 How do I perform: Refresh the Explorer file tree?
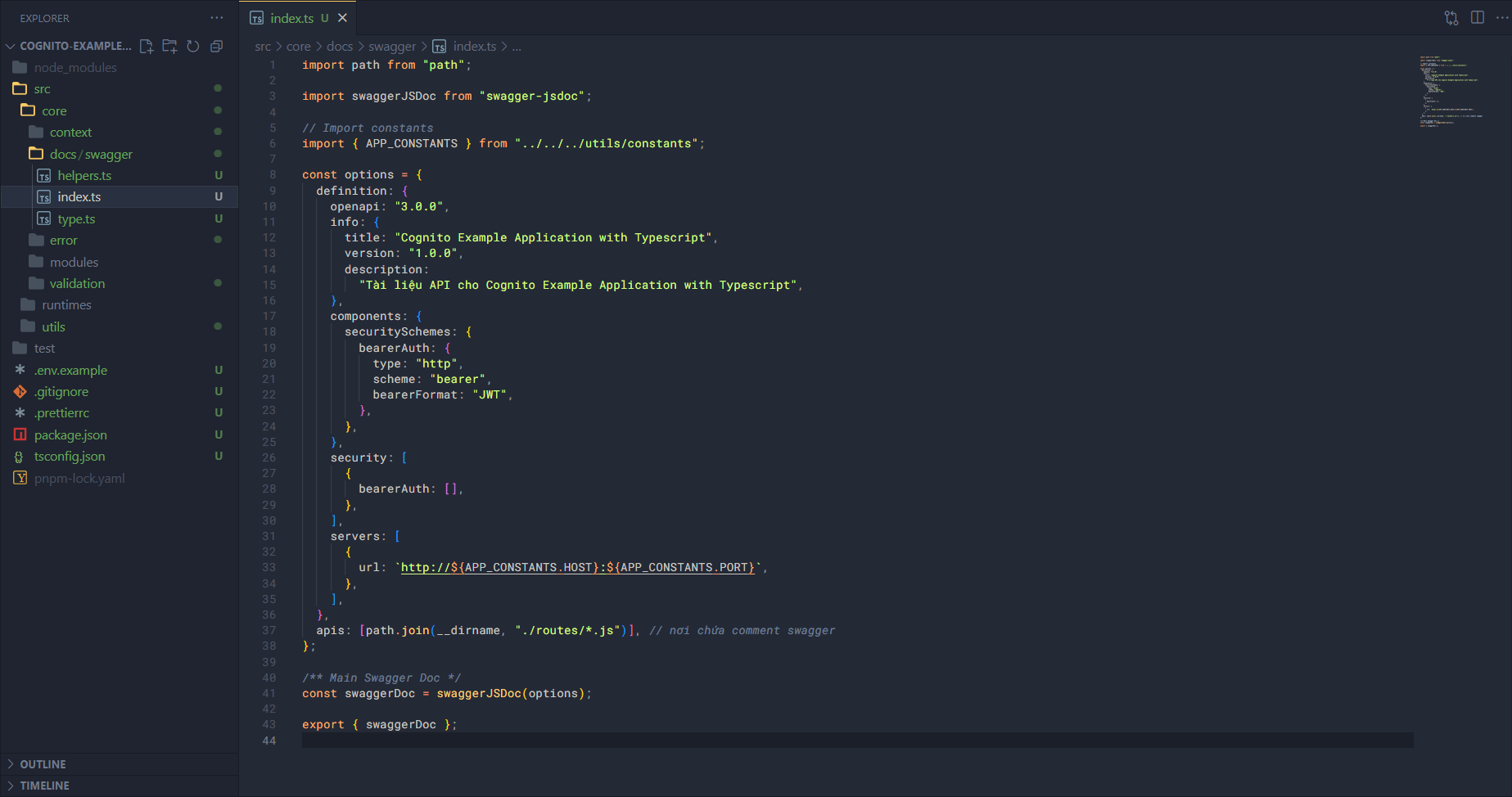[193, 47]
